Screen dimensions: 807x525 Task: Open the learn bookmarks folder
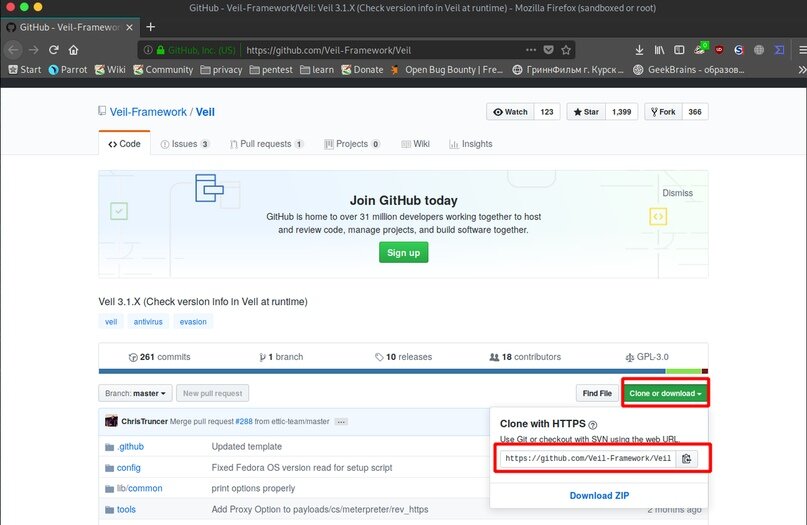(317, 69)
